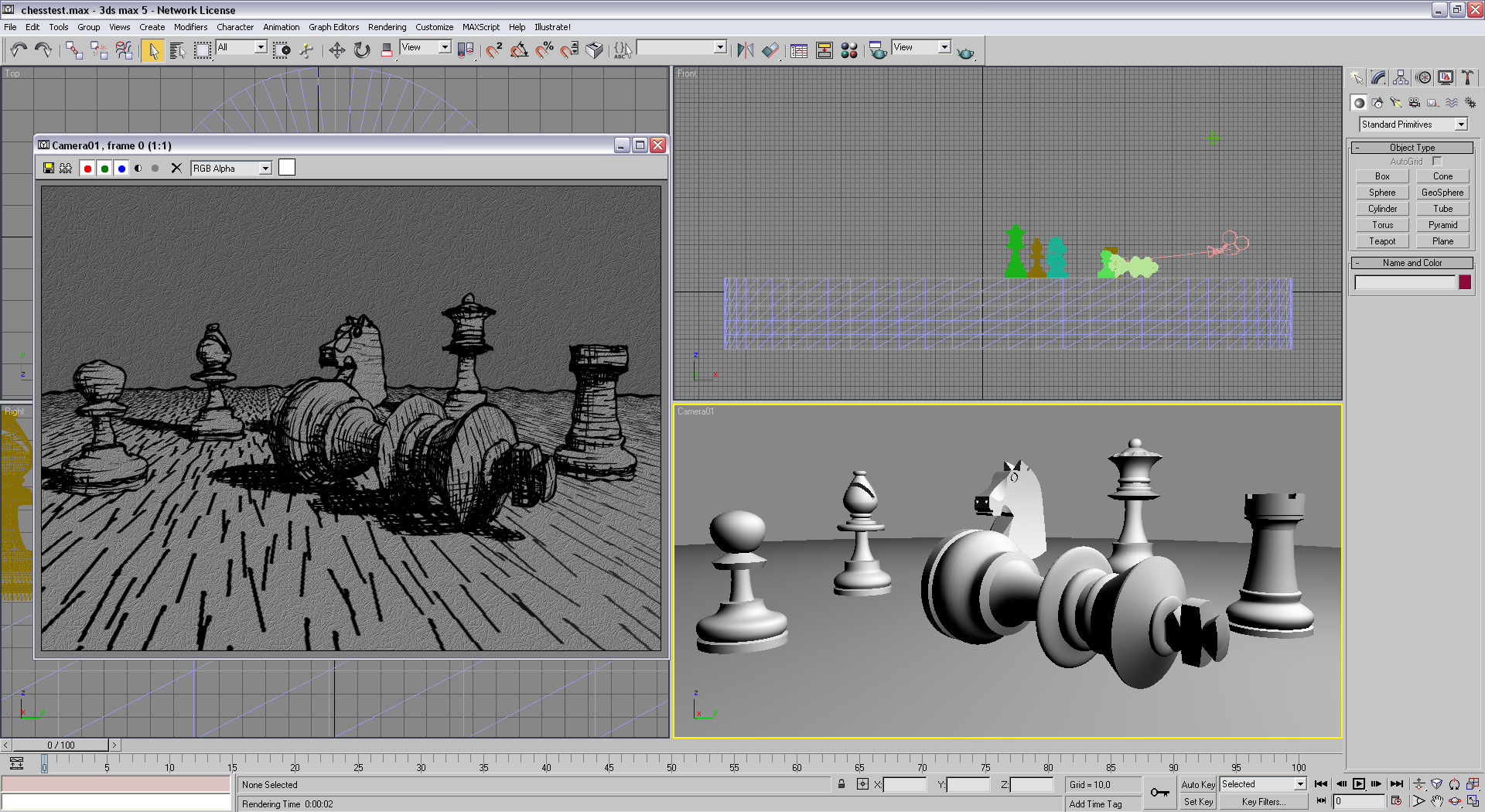Open the Modifiers menu

pyautogui.click(x=190, y=27)
